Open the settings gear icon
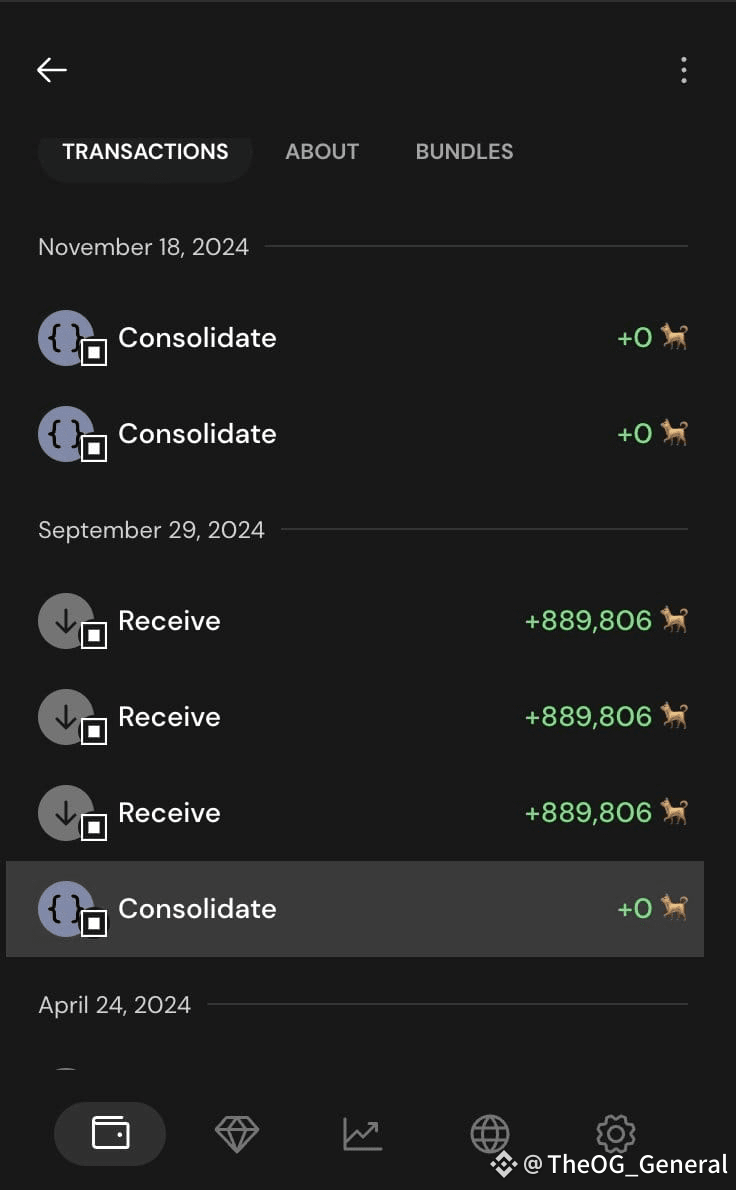This screenshot has width=736, height=1190. coord(615,1134)
